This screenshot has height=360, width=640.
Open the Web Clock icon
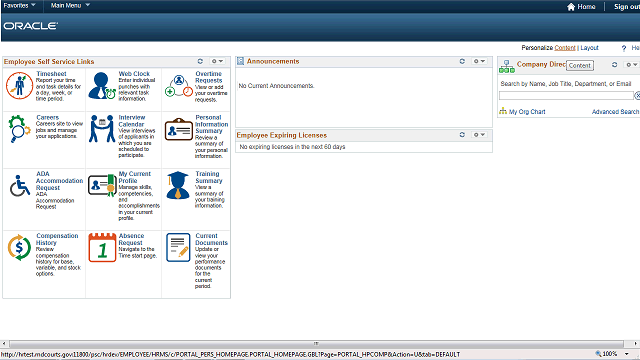pos(102,86)
